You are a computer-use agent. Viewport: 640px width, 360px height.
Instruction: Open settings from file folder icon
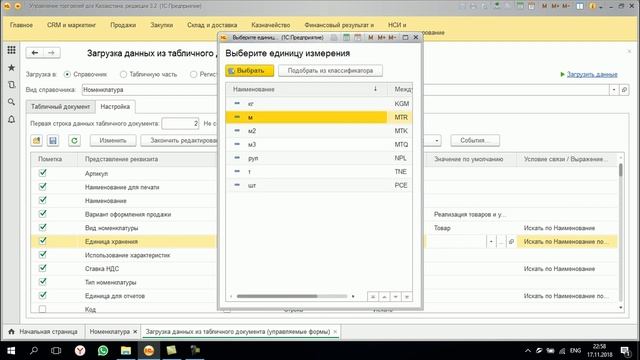pos(37,140)
